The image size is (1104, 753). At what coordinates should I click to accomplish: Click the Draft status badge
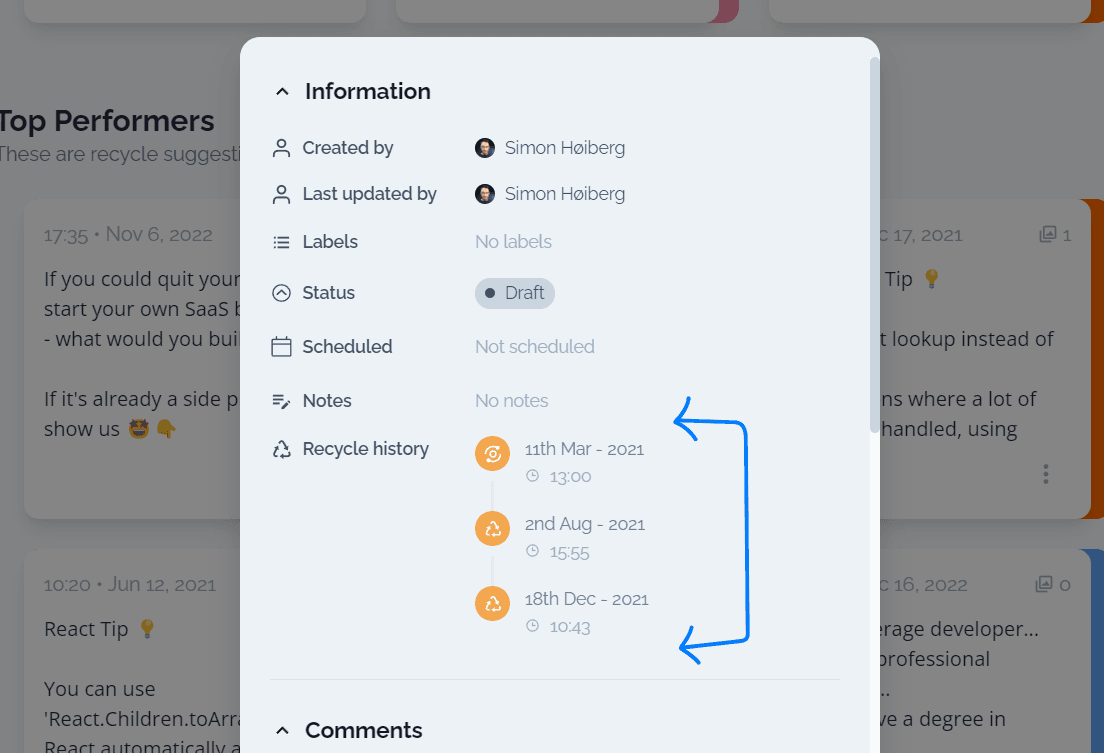515,293
